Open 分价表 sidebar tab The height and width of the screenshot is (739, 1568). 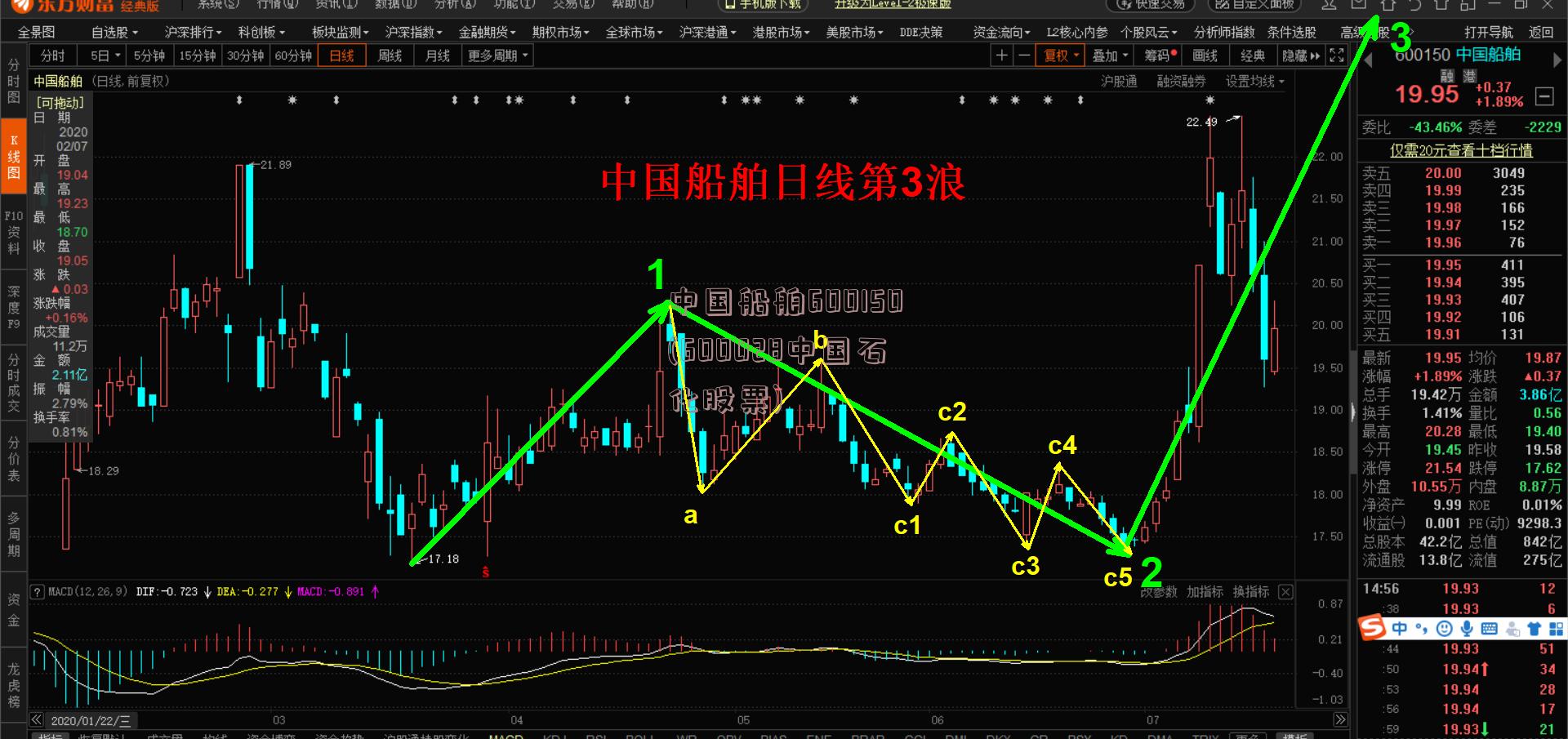tap(13, 458)
